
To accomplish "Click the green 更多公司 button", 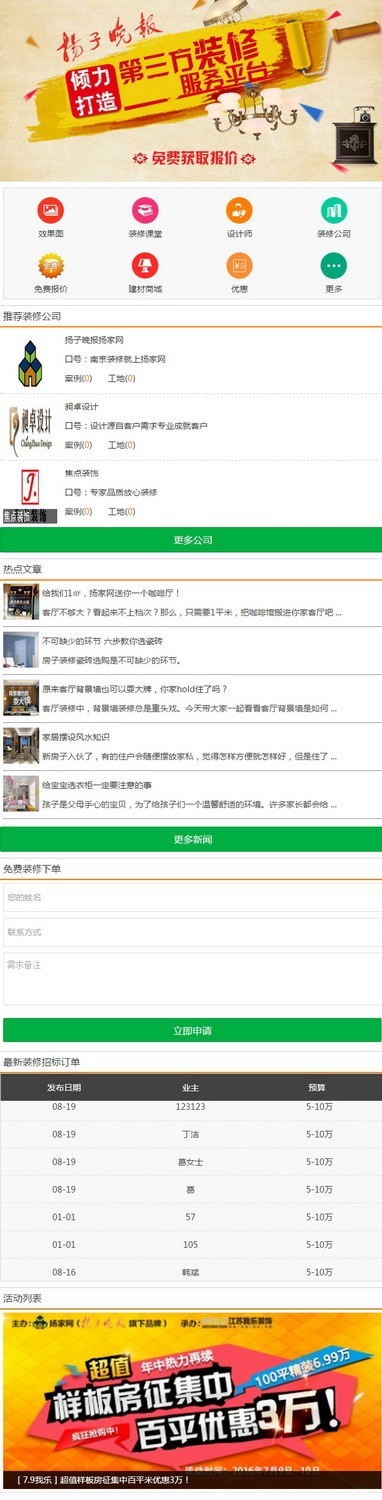I will coord(191,540).
